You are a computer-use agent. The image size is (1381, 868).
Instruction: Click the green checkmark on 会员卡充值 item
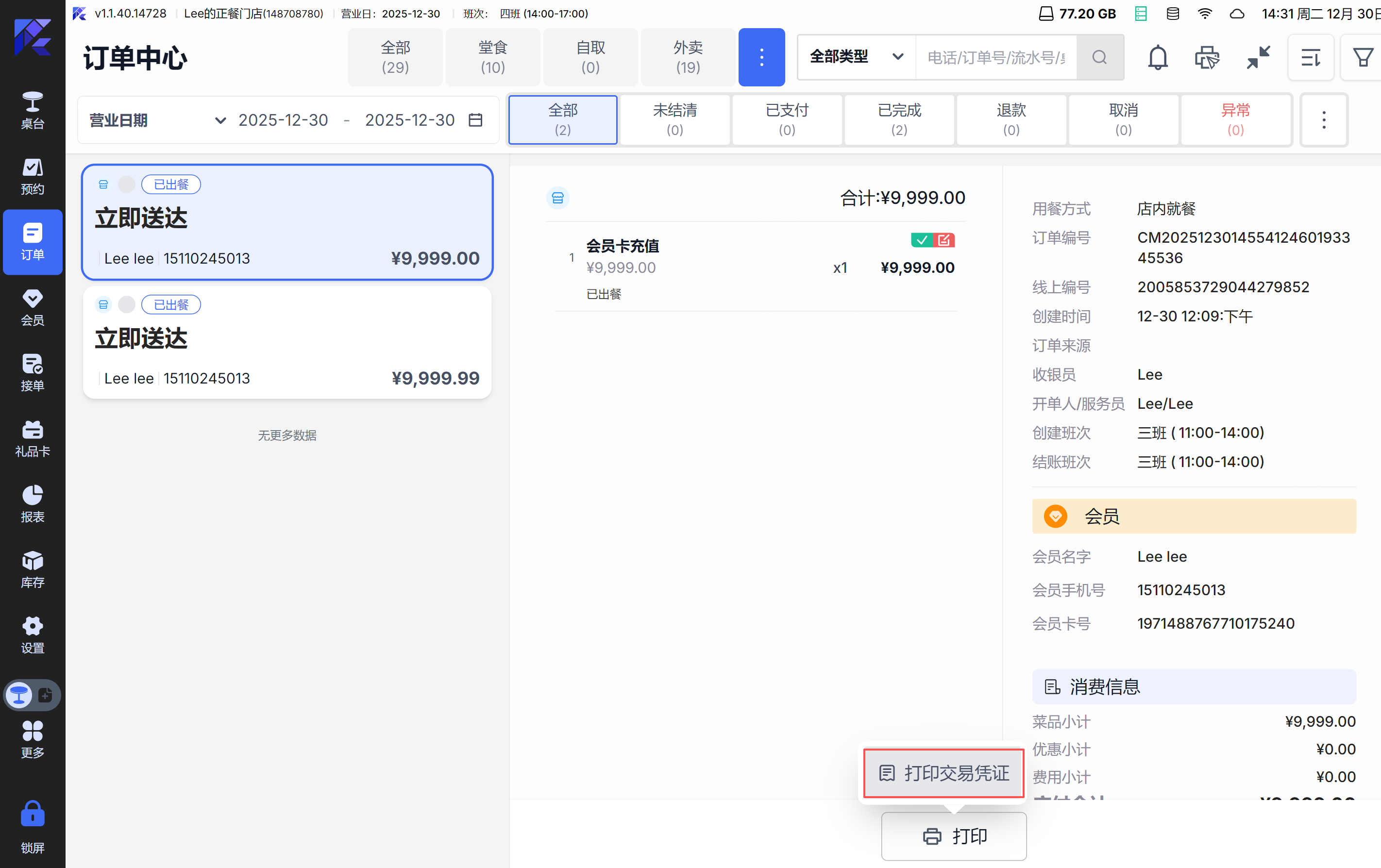click(x=921, y=240)
